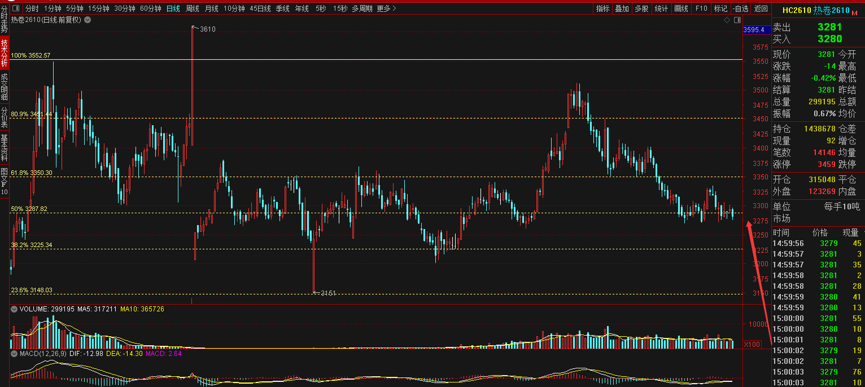The height and width of the screenshot is (387, 865).
Task: Open 分价表 sidebar tab
Action: click(4, 118)
